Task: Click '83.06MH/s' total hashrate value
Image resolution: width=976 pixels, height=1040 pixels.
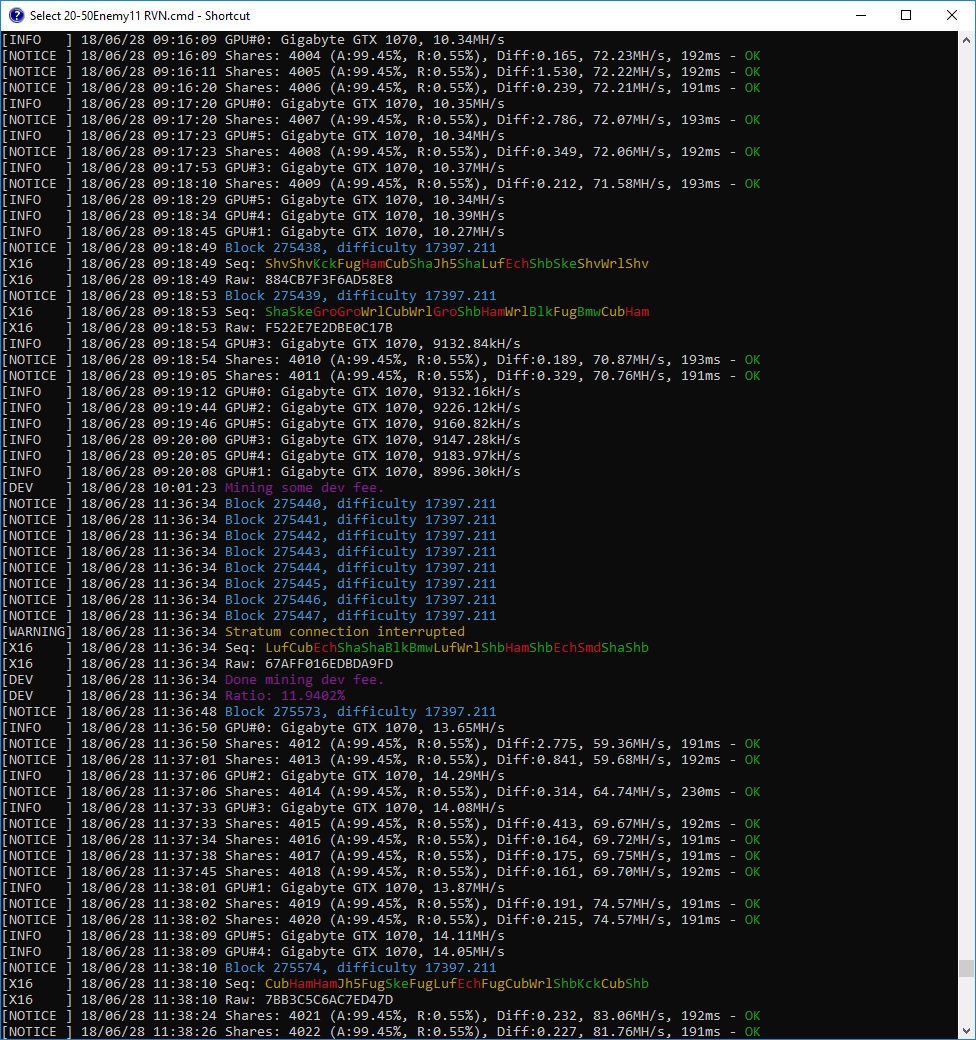Action: [x=629, y=1015]
